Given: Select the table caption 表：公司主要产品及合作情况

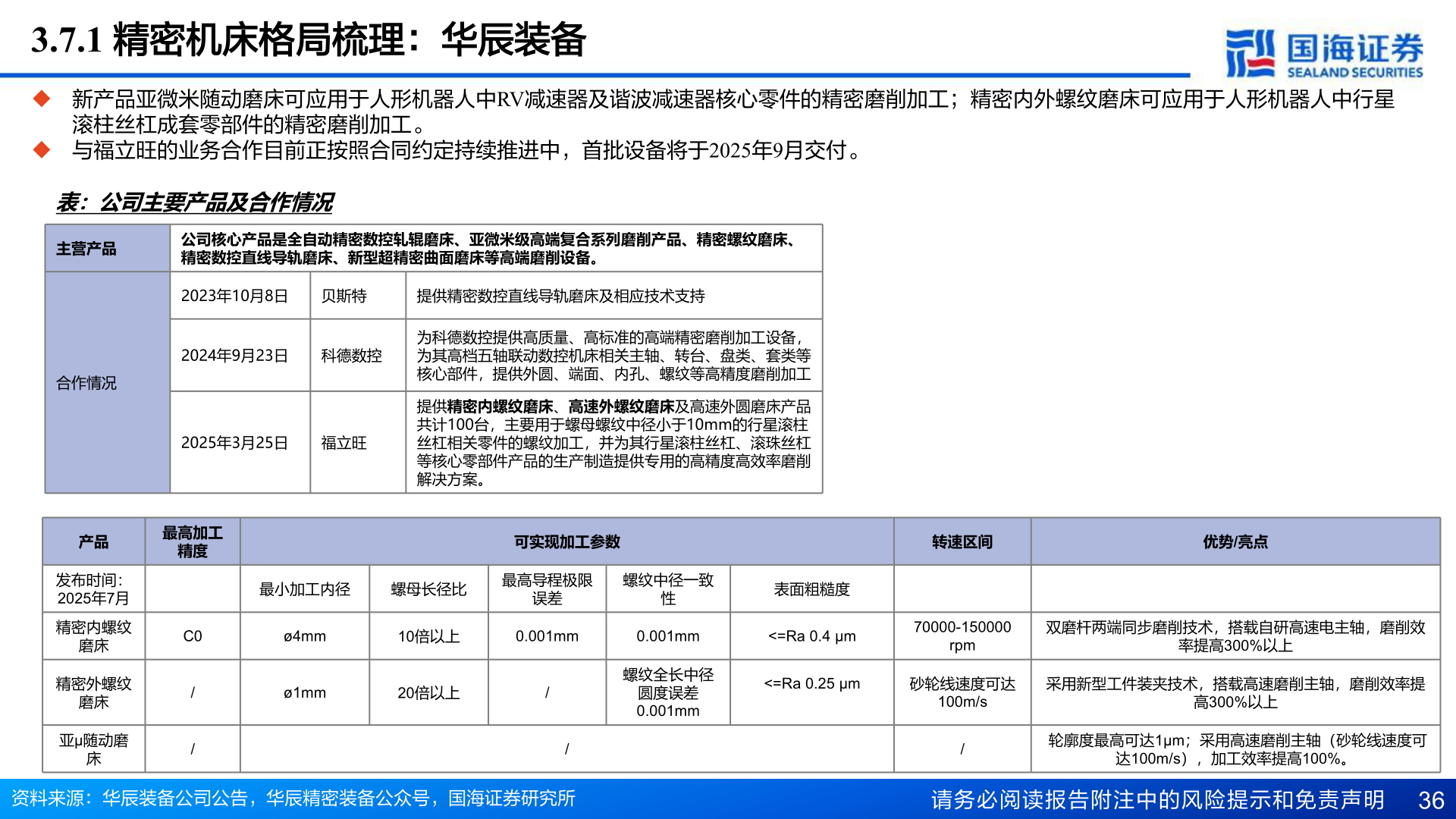Looking at the screenshot, I should point(195,202).
